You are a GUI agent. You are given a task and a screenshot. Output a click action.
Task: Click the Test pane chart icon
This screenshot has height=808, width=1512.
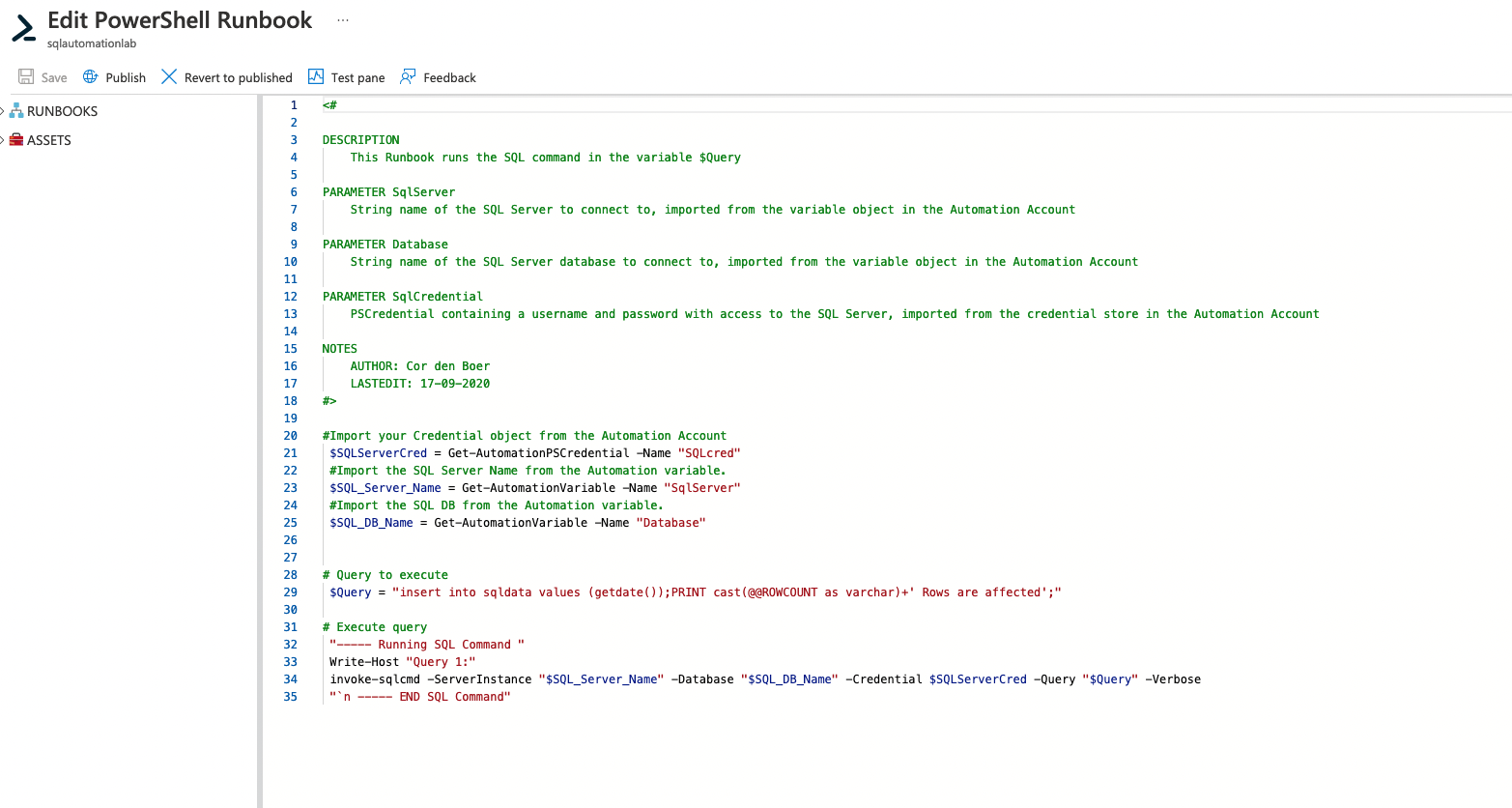point(316,76)
